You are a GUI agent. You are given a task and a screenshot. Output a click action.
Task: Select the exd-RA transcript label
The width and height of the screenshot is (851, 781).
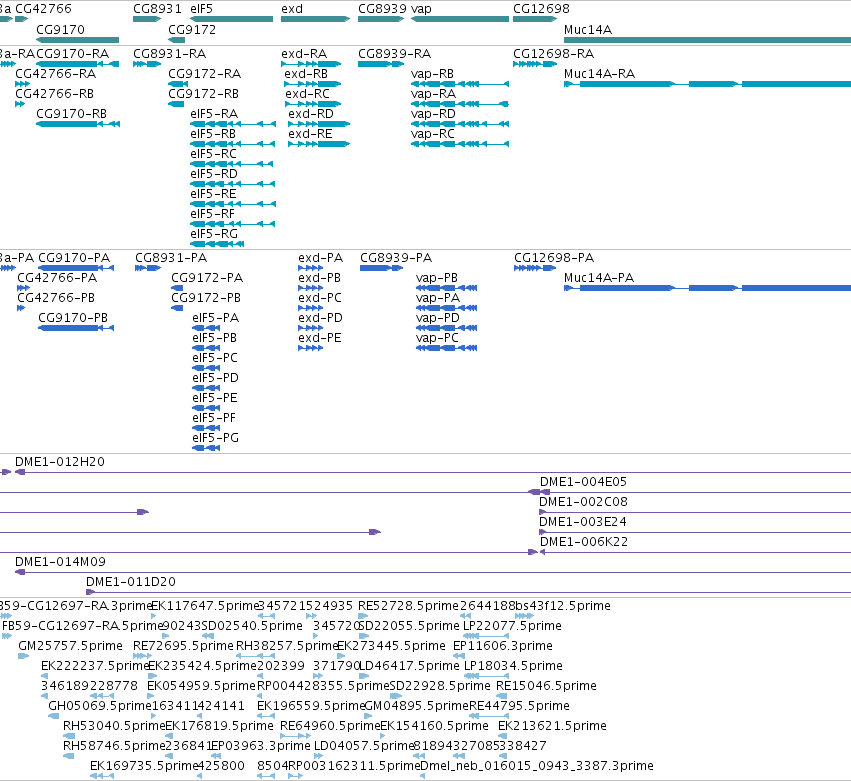304,54
